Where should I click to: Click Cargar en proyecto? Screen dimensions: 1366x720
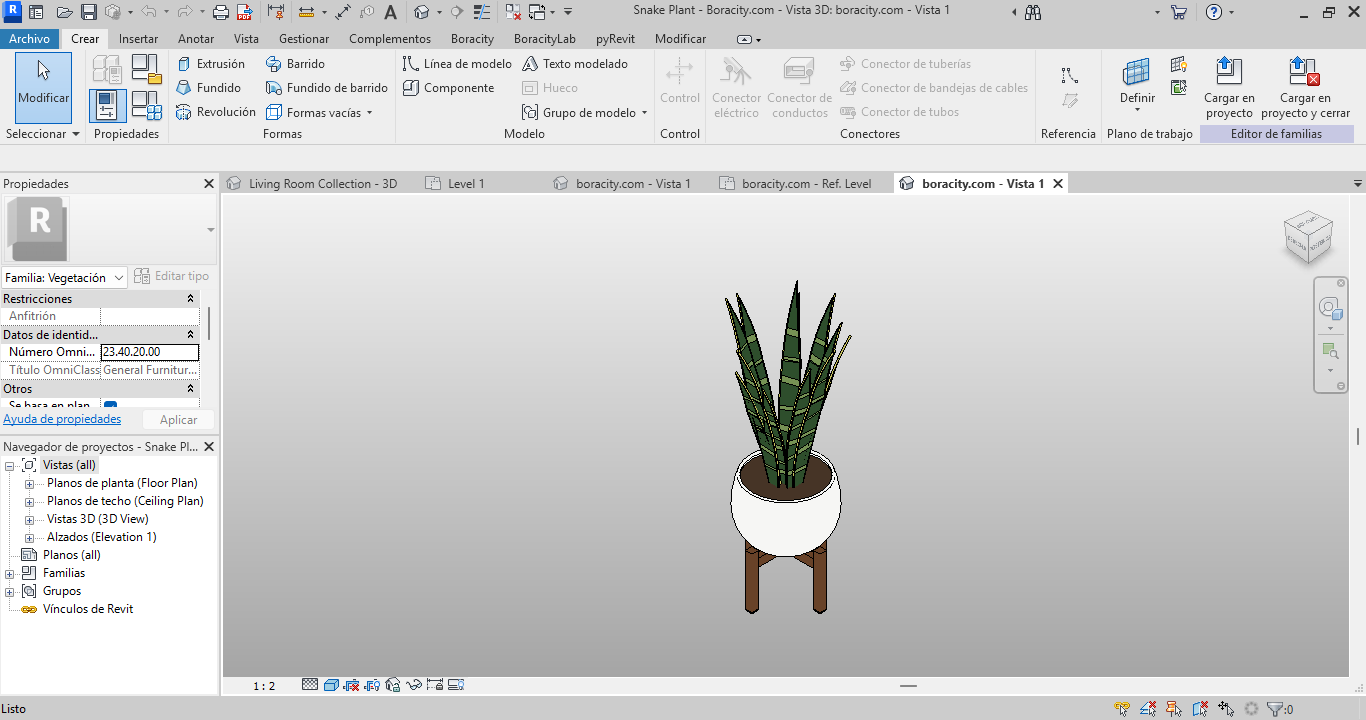point(1229,88)
